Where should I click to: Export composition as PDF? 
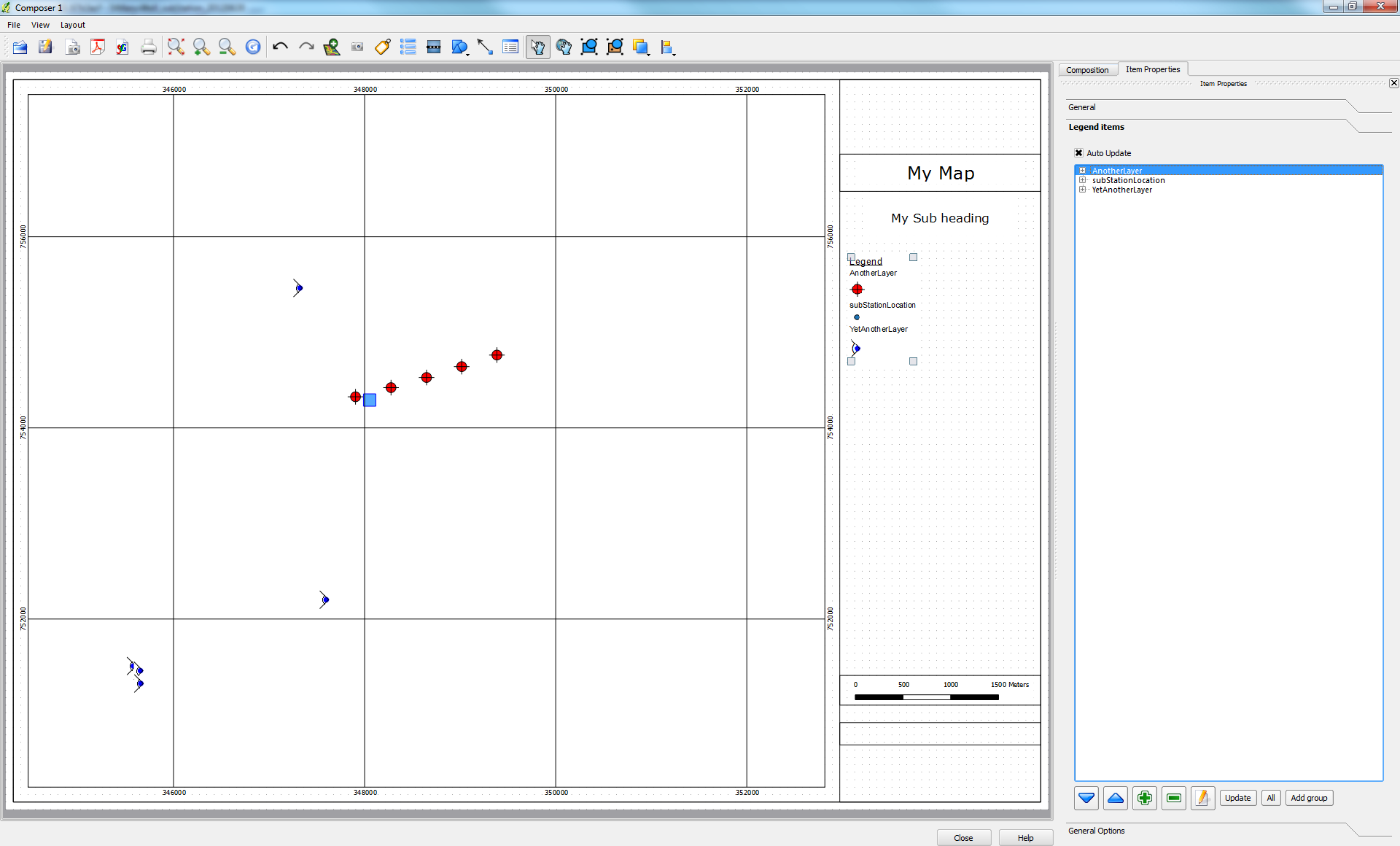point(98,47)
